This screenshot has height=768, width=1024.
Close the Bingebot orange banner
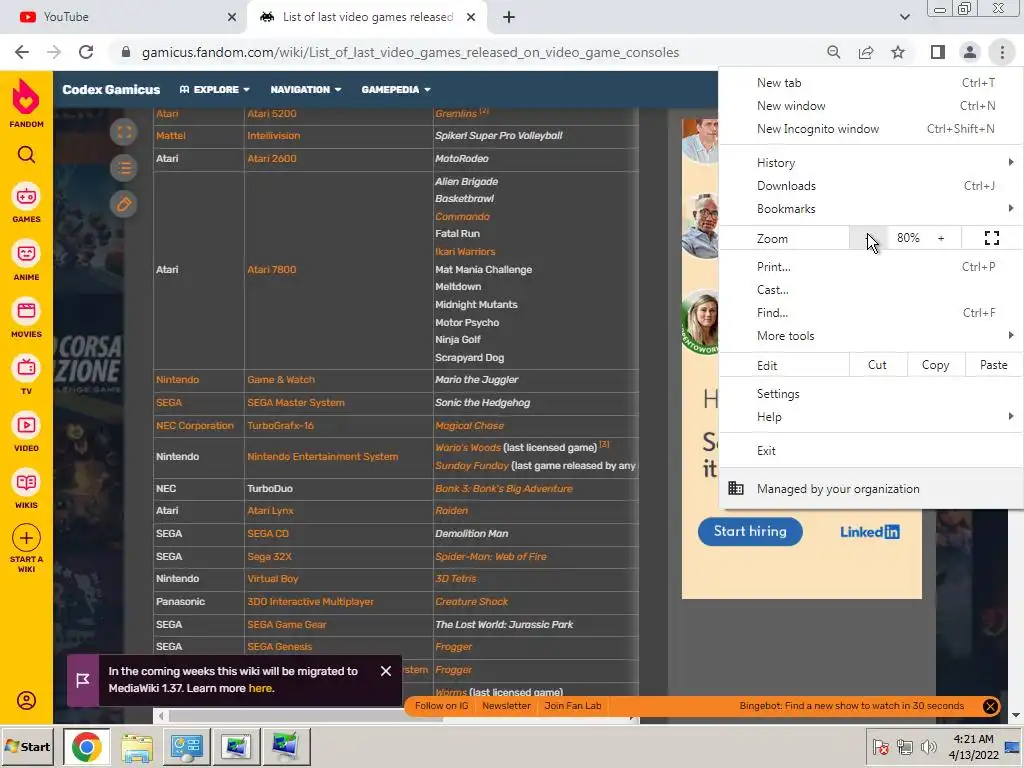click(x=990, y=706)
